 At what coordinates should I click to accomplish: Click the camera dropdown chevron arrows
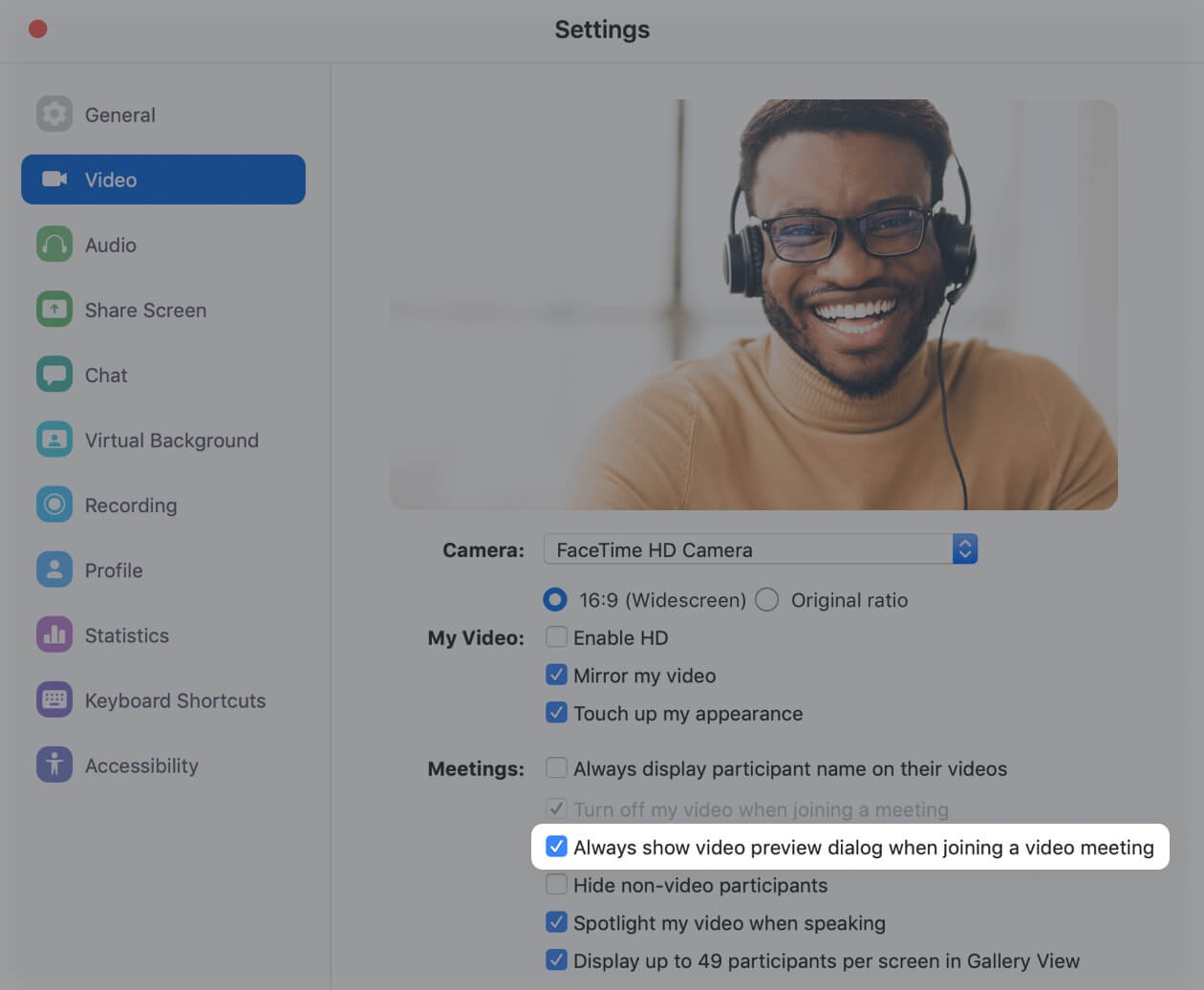(x=965, y=549)
